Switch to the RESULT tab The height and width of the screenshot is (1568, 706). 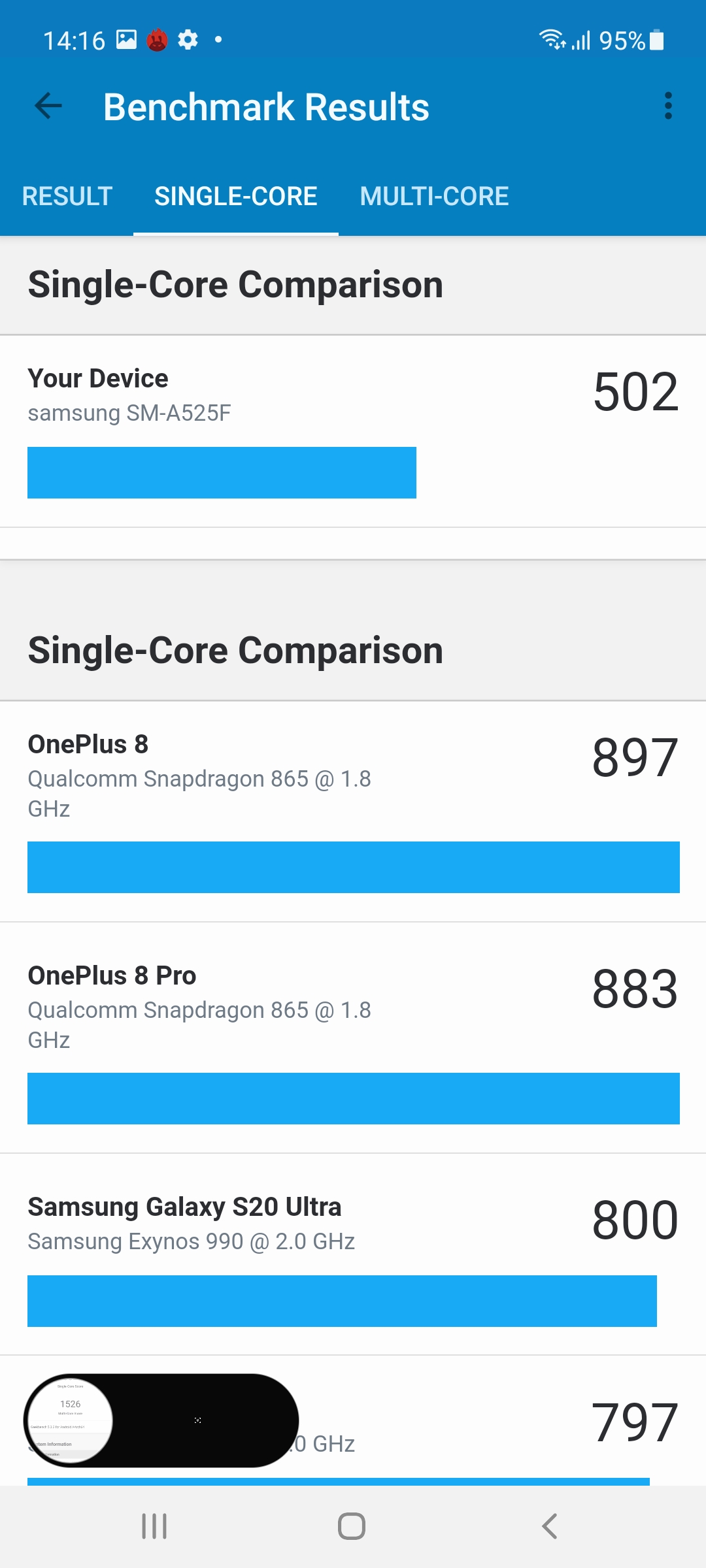pos(67,196)
